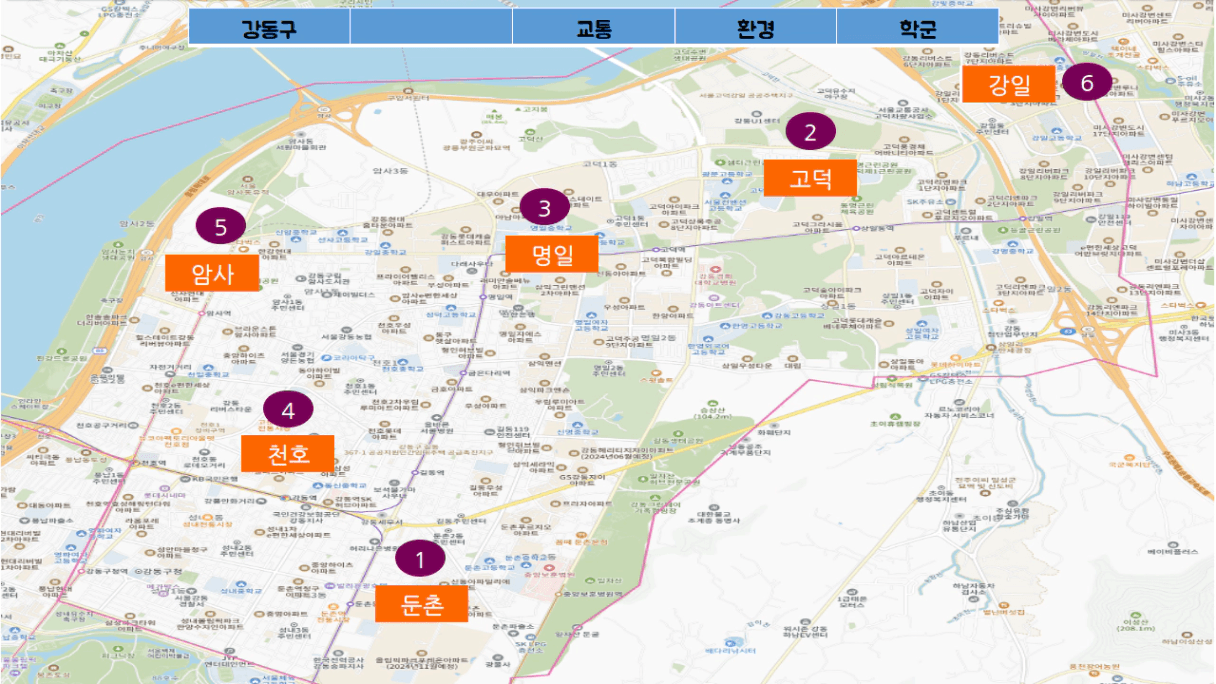The width and height of the screenshot is (1216, 684).
Task: Select the 길동역 station label
Action: (431, 471)
